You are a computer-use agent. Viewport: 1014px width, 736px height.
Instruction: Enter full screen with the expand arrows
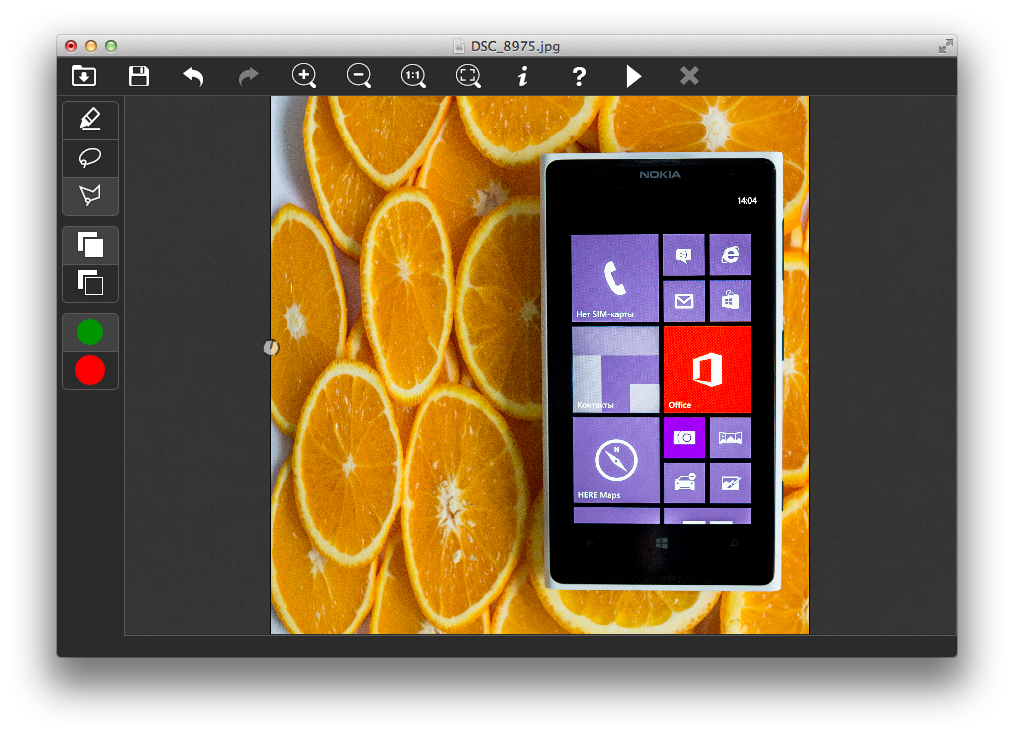(945, 46)
